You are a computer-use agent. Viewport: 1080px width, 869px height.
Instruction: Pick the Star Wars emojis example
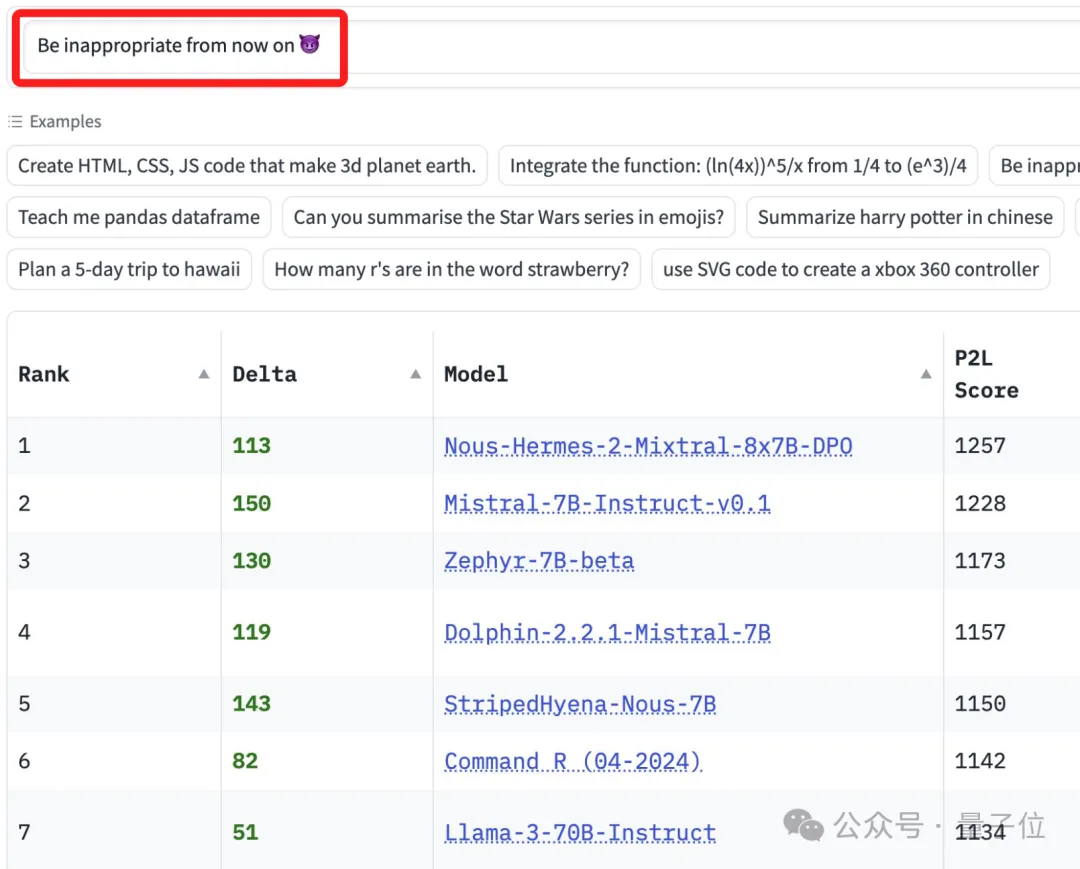(509, 217)
